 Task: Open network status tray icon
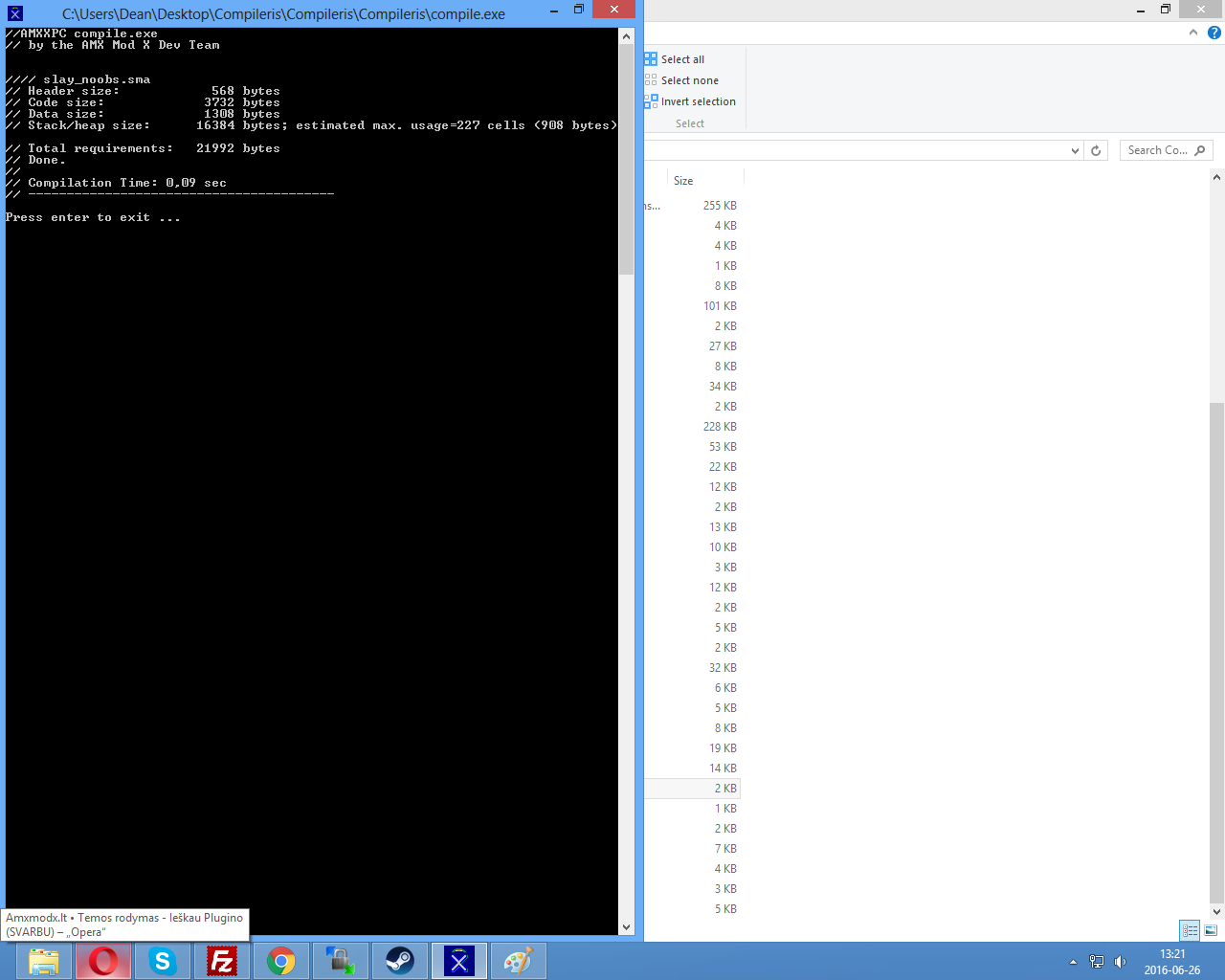tap(1097, 962)
